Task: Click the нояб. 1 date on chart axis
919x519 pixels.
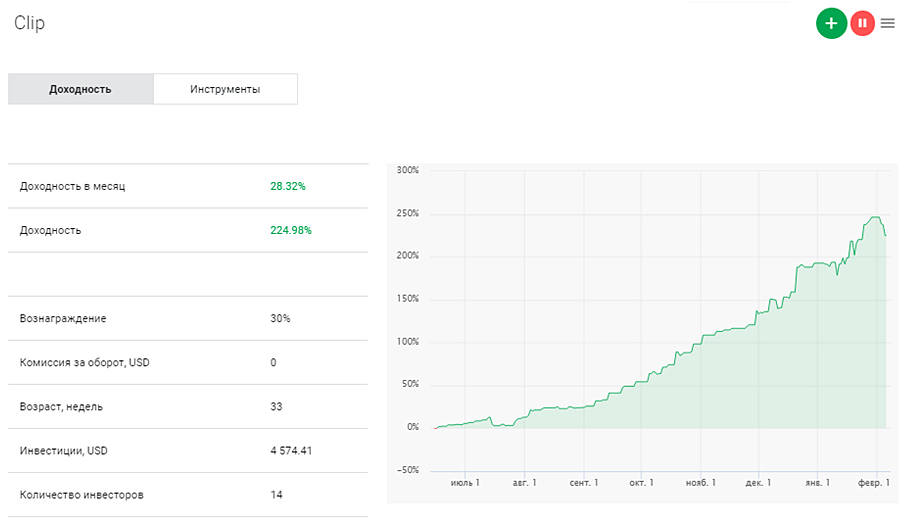Action: (x=699, y=482)
